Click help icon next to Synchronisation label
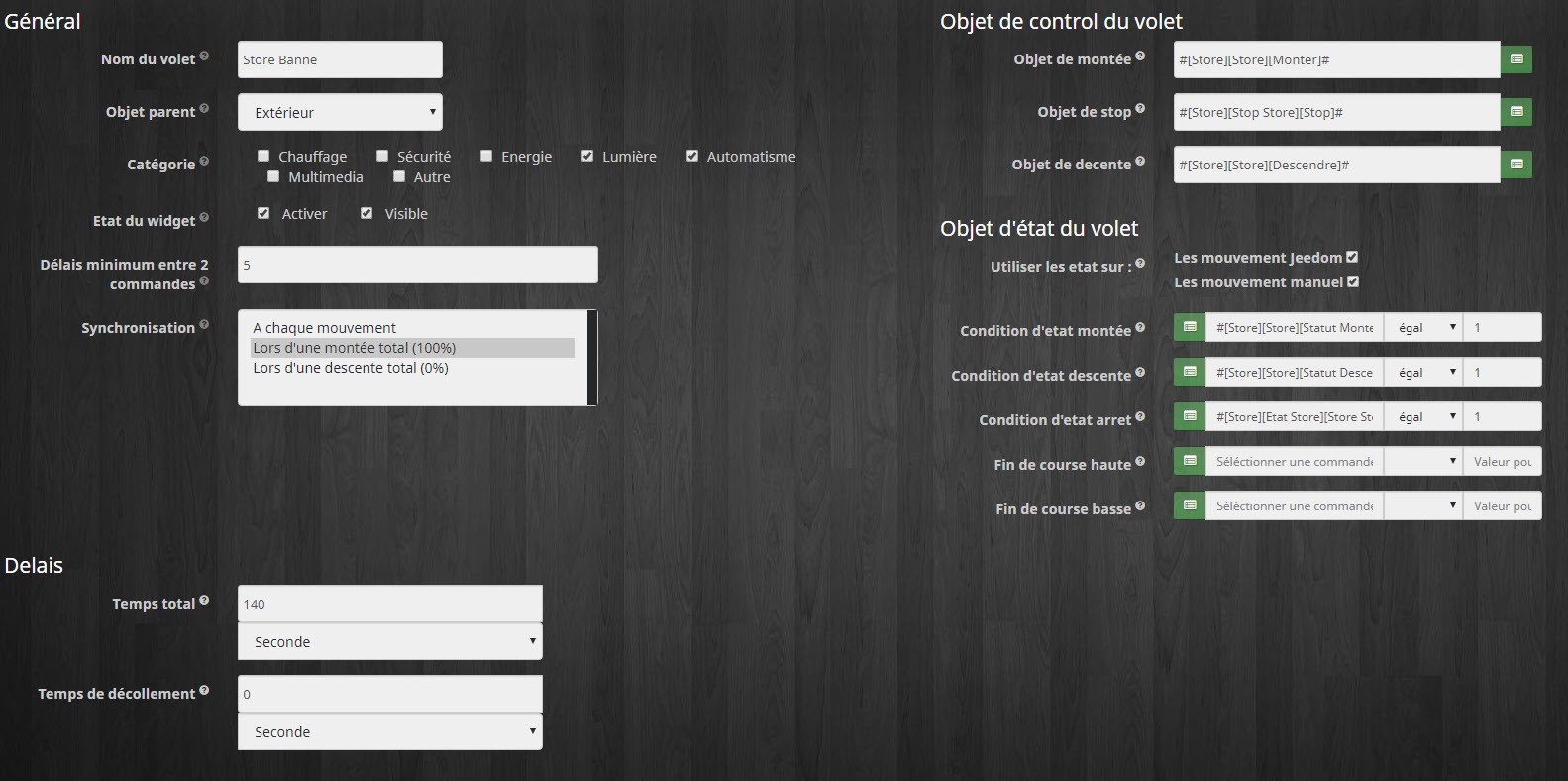 [204, 324]
